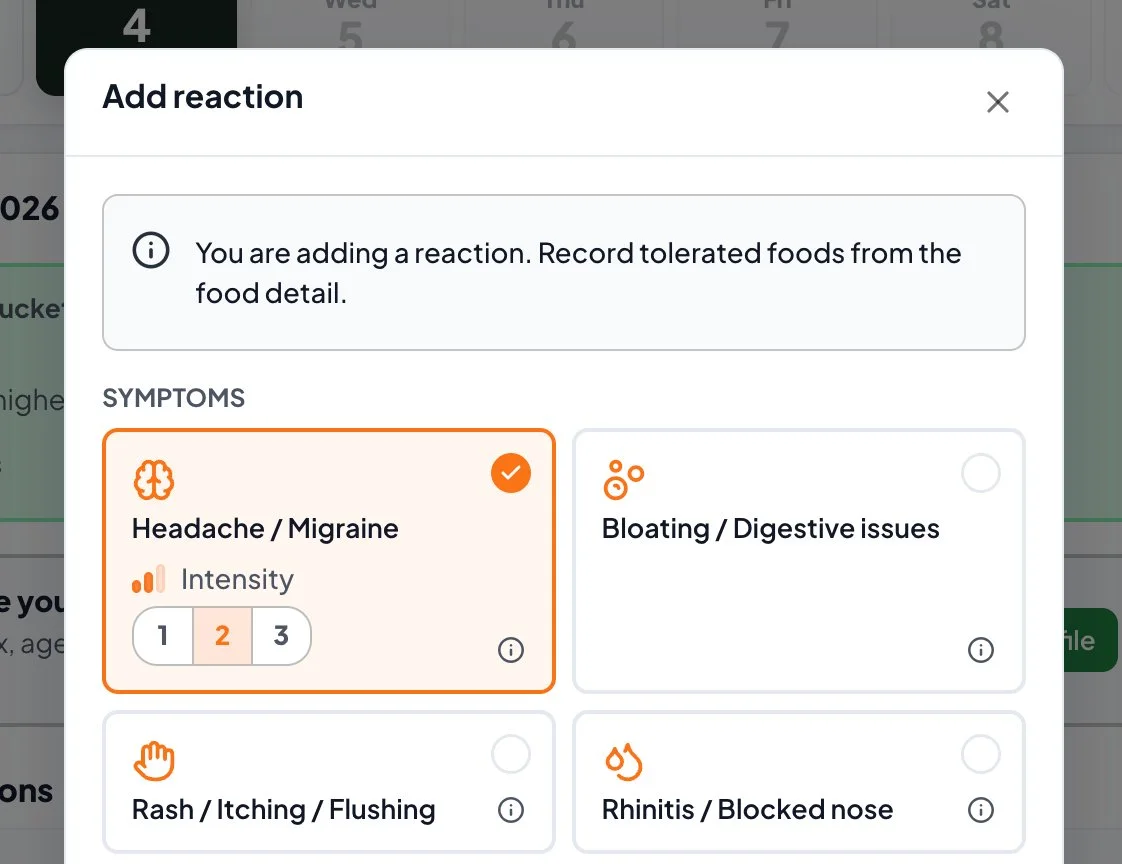Select the Bloating / Digestive issues checkbox
This screenshot has width=1122, height=864.
point(980,473)
